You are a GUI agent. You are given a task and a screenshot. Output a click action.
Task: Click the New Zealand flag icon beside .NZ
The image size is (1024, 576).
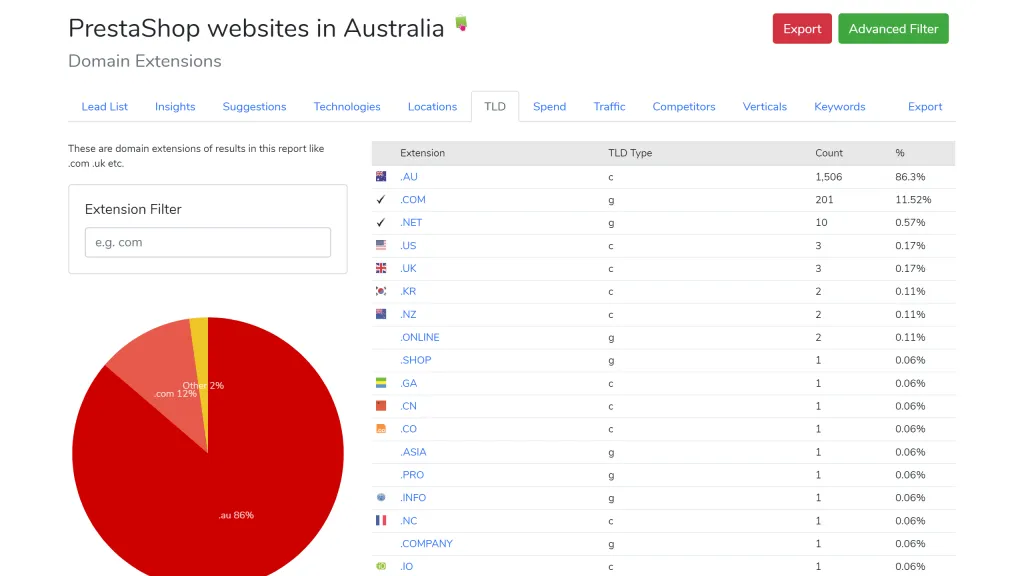381,314
